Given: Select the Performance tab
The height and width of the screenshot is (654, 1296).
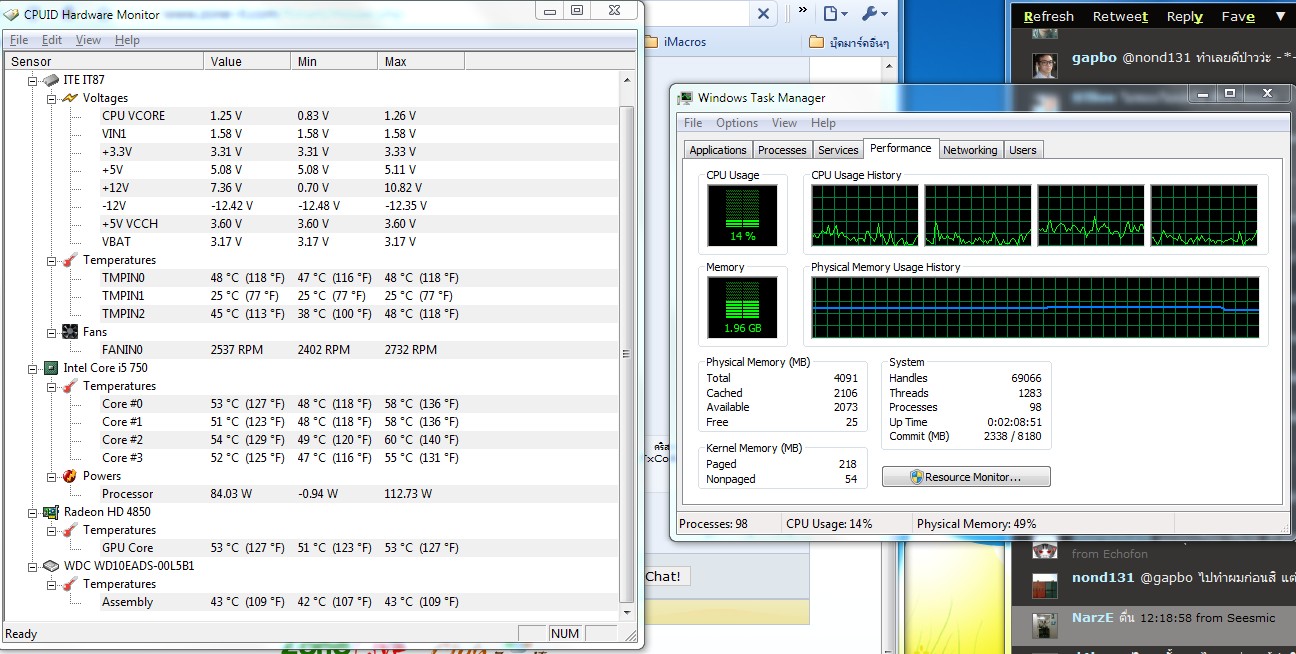Looking at the screenshot, I should (901, 148).
